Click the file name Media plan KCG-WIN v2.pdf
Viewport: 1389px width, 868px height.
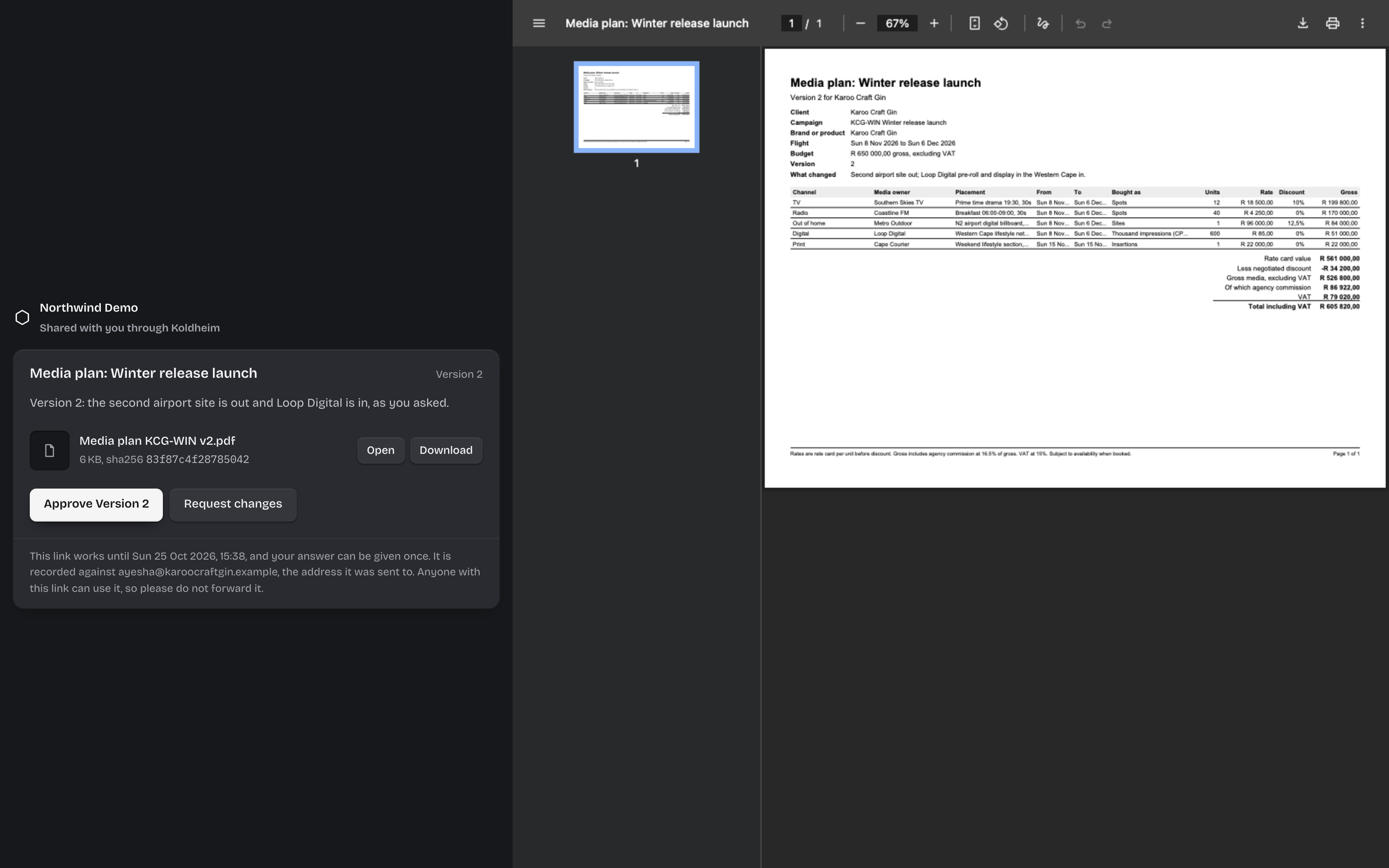coord(157,441)
